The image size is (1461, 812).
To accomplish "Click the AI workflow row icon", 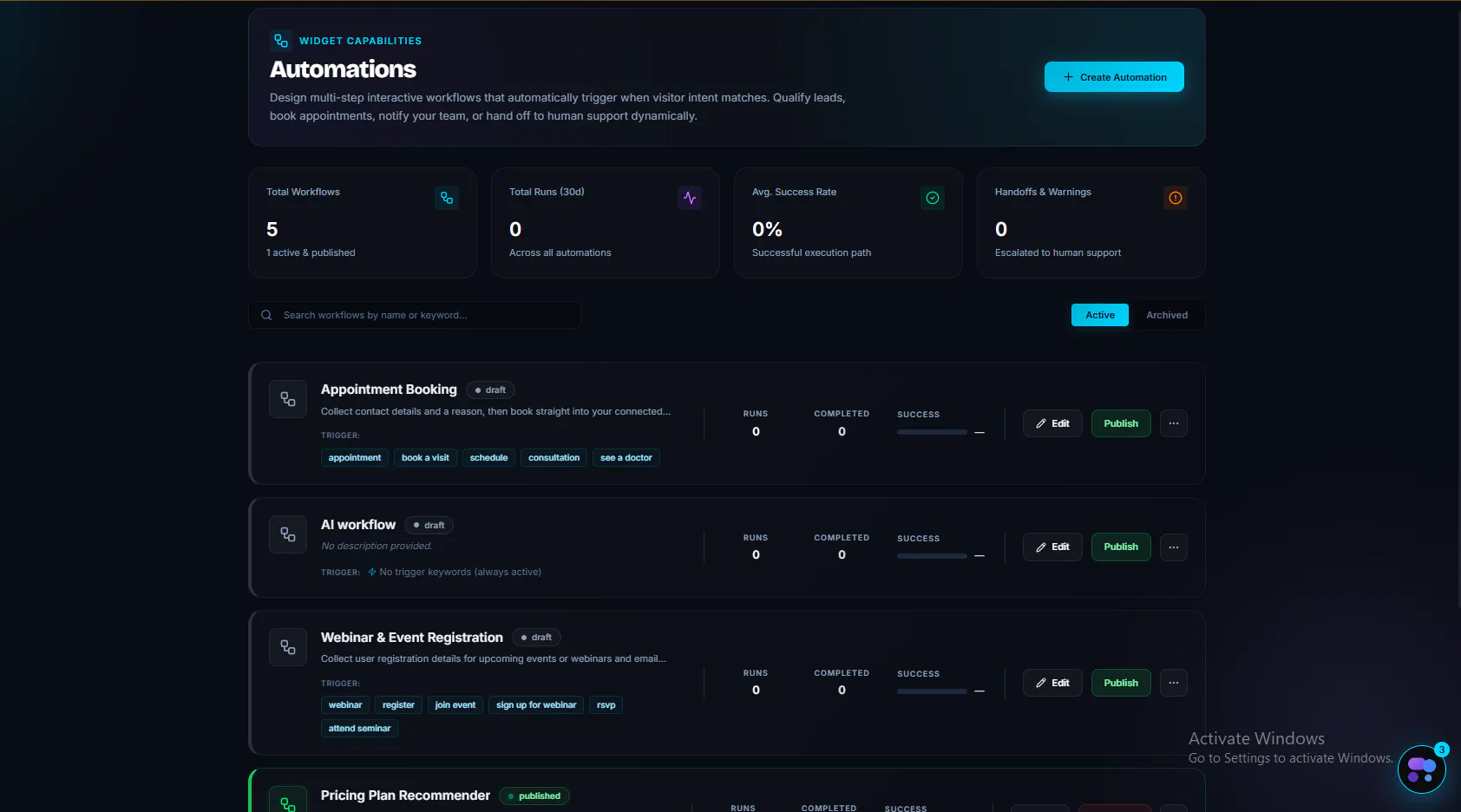I will click(288, 534).
